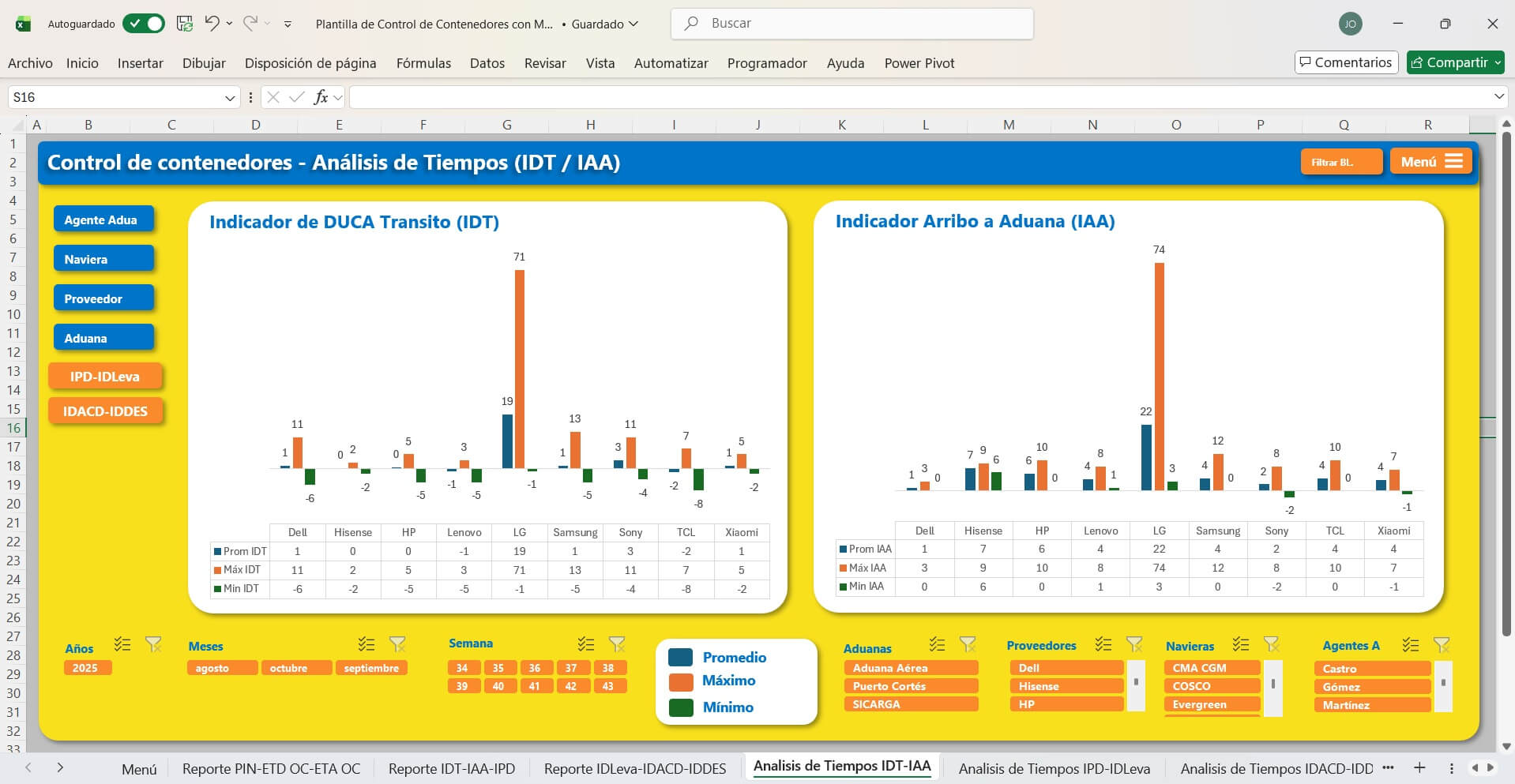Screen dimensions: 1515x784
Task: Click the insert function fx icon
Action: pyautogui.click(x=321, y=97)
